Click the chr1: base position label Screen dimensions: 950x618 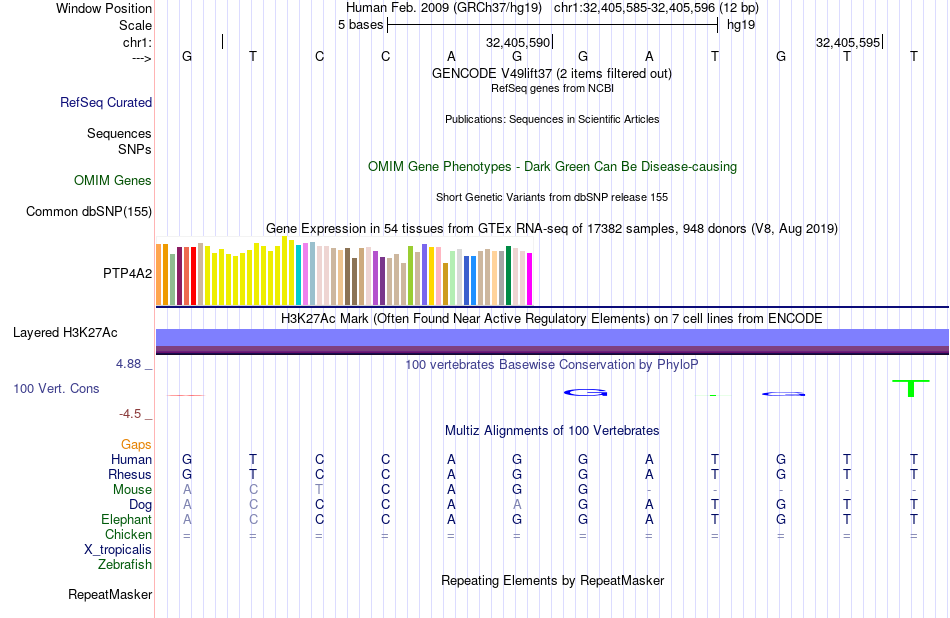137,42
